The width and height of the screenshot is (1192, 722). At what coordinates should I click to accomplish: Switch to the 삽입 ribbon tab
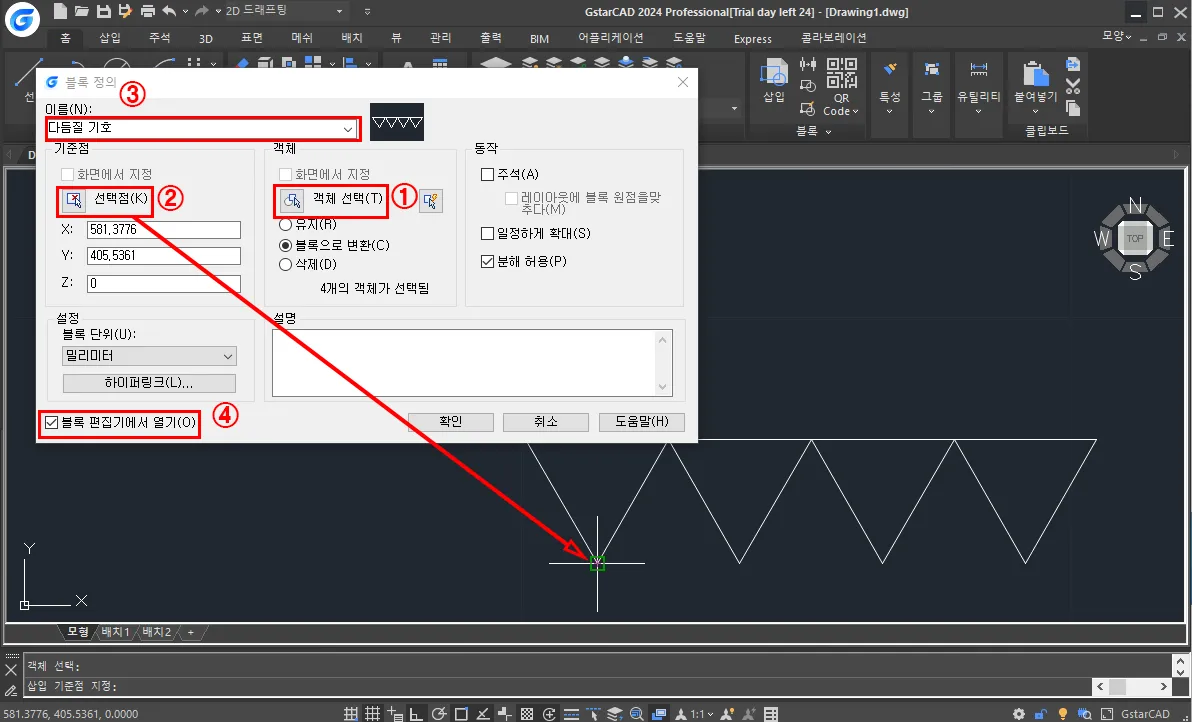[x=110, y=38]
